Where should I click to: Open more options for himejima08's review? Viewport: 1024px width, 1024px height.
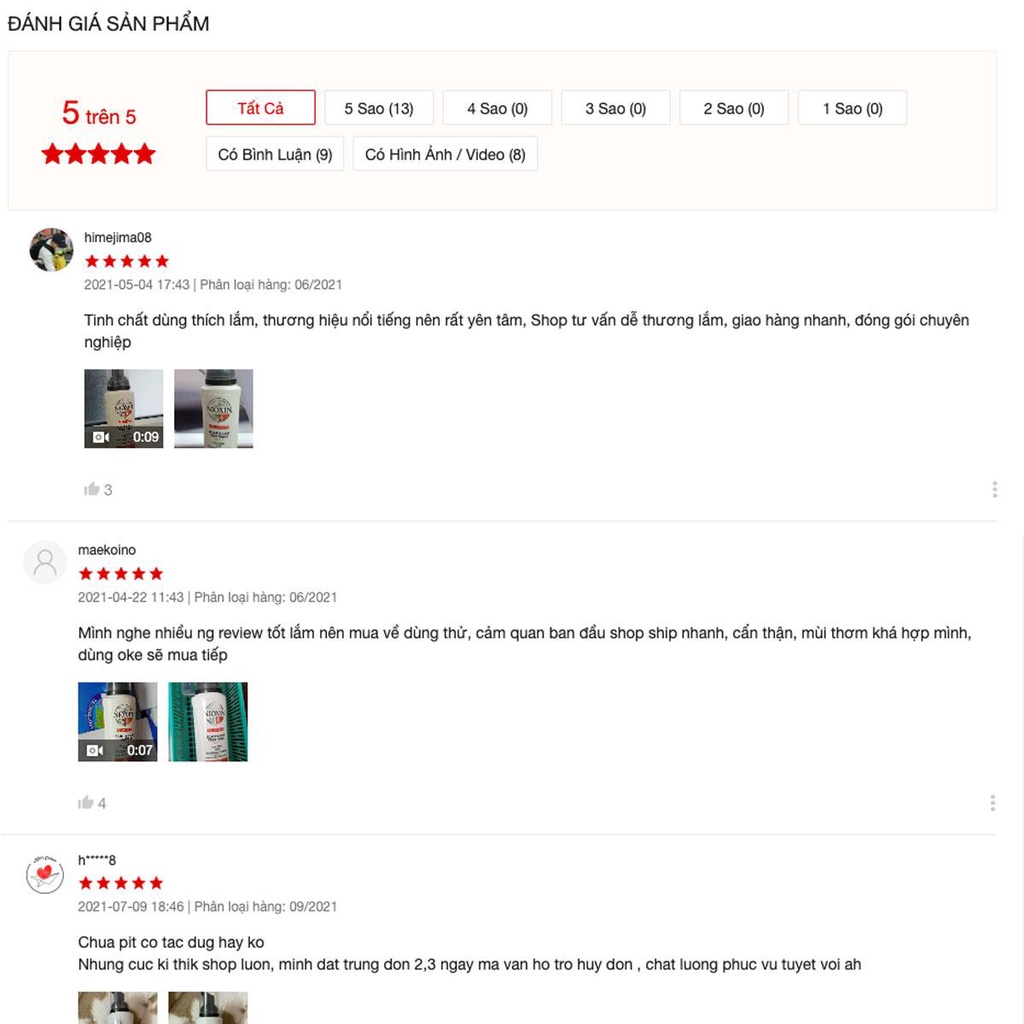(x=995, y=489)
